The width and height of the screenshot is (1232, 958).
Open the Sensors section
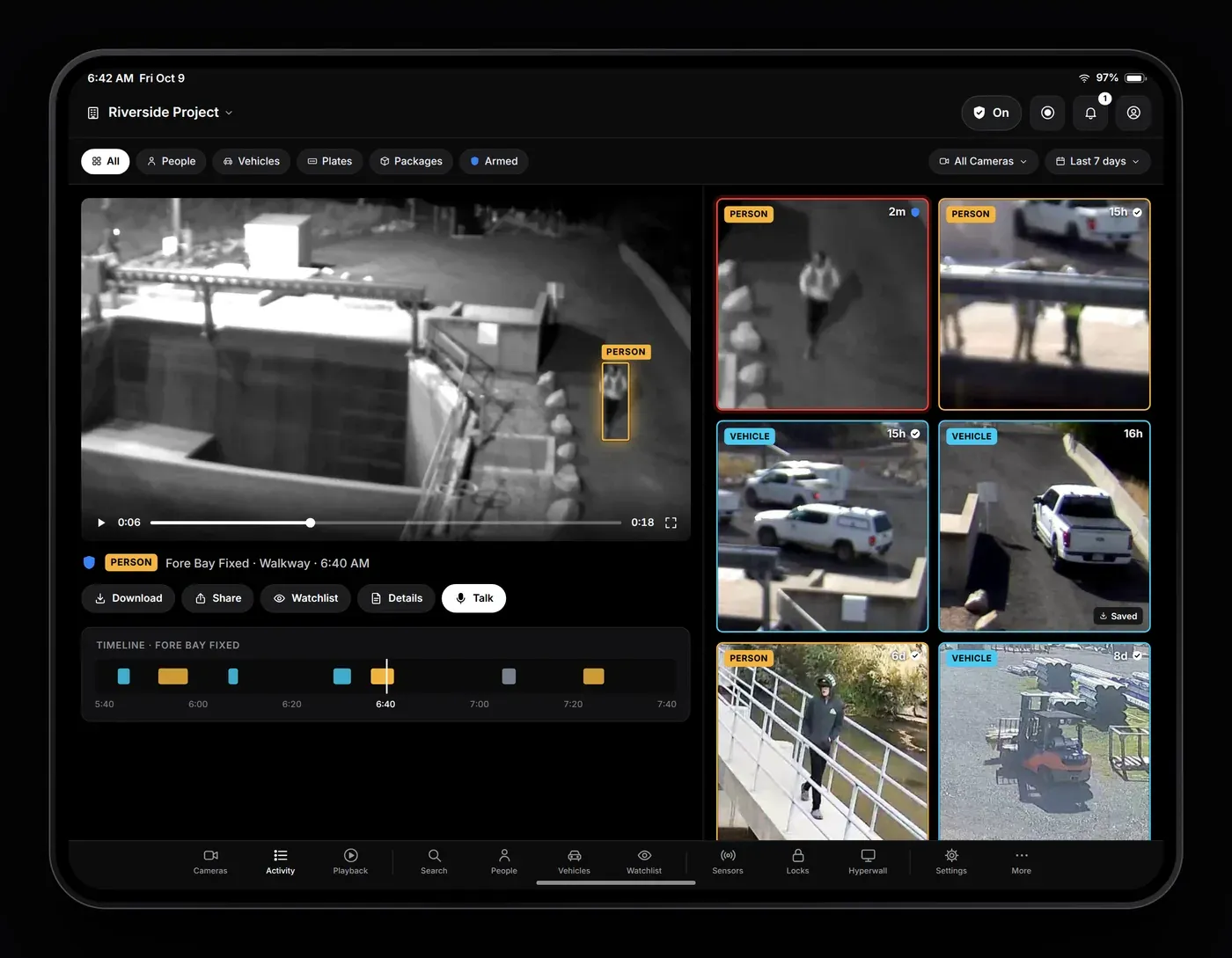pyautogui.click(x=728, y=861)
